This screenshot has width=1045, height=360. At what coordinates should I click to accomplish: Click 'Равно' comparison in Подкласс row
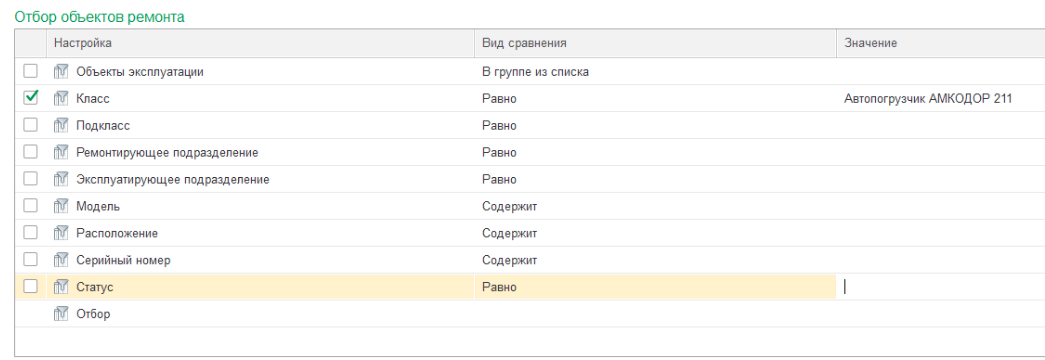[499, 125]
